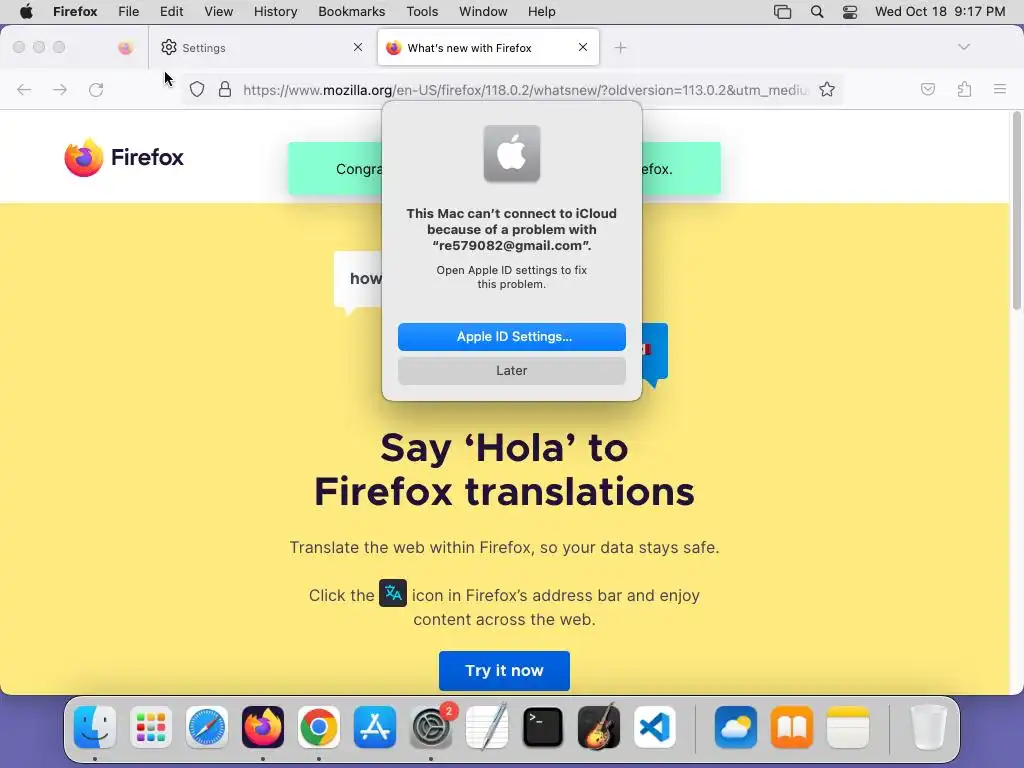This screenshot has width=1024, height=768.
Task: Open the Bookmarks menu
Action: (351, 12)
